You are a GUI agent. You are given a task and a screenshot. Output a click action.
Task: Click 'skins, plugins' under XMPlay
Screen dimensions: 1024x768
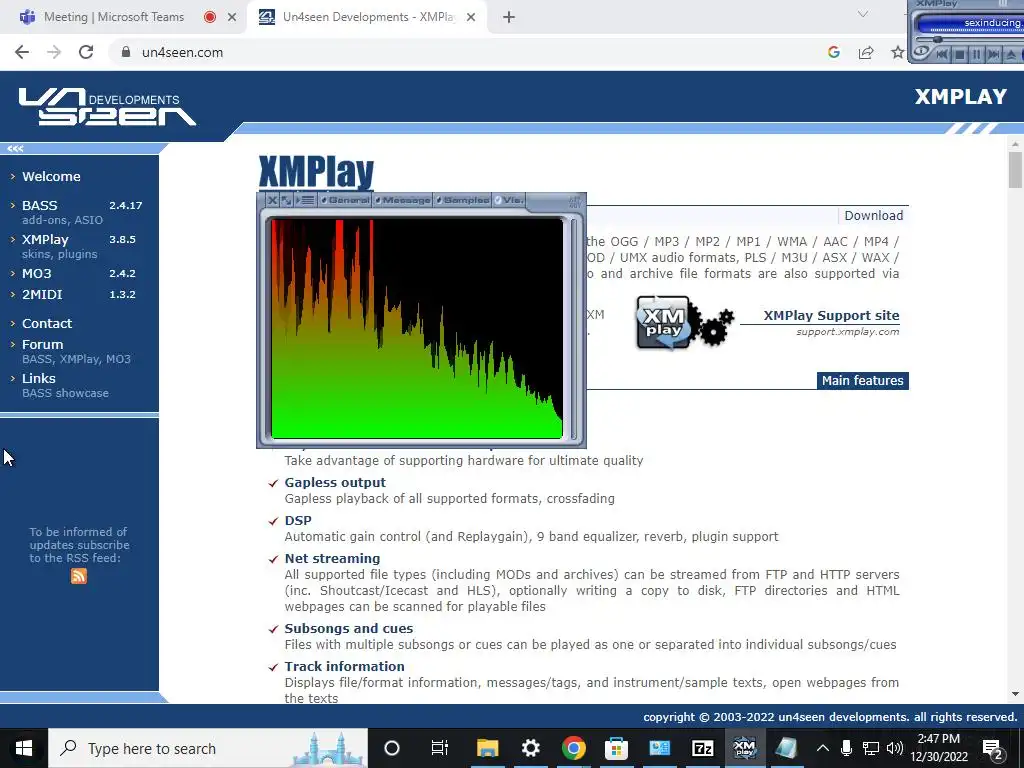coord(59,254)
